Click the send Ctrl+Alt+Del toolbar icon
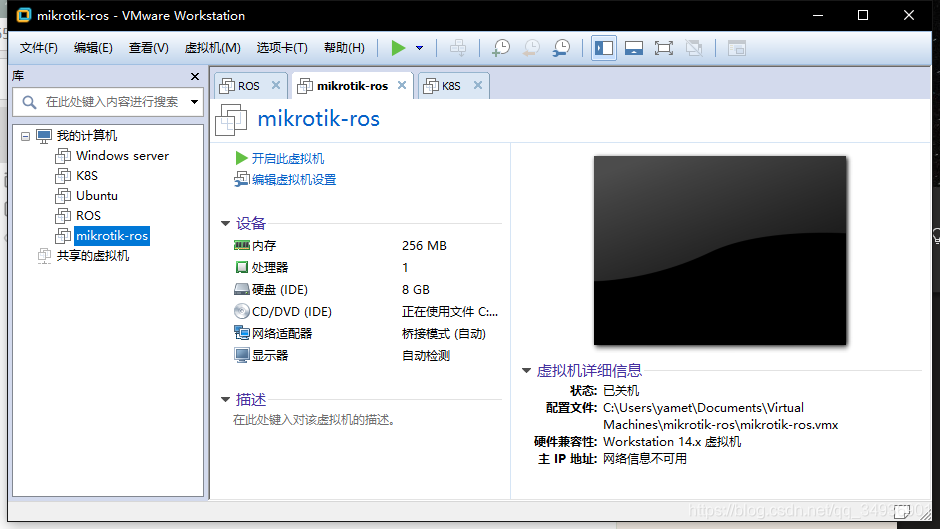This screenshot has height=529, width=940. click(458, 48)
